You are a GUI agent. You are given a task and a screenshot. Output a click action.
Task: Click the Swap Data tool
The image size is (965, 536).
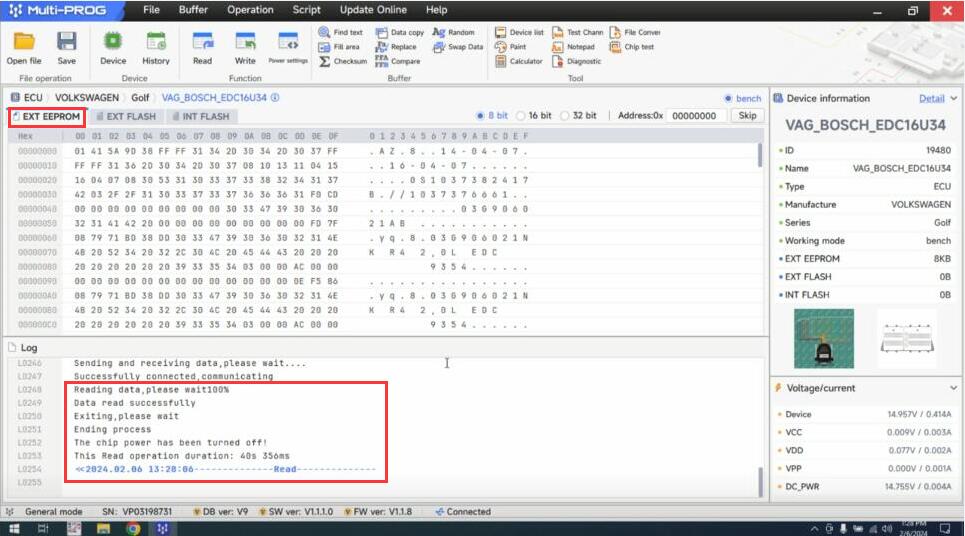[458, 47]
